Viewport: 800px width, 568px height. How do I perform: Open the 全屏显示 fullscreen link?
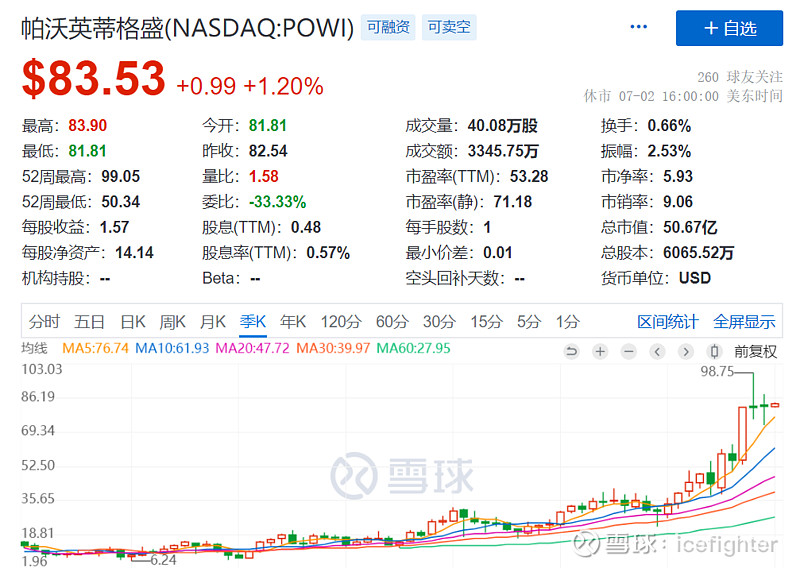pos(744,322)
